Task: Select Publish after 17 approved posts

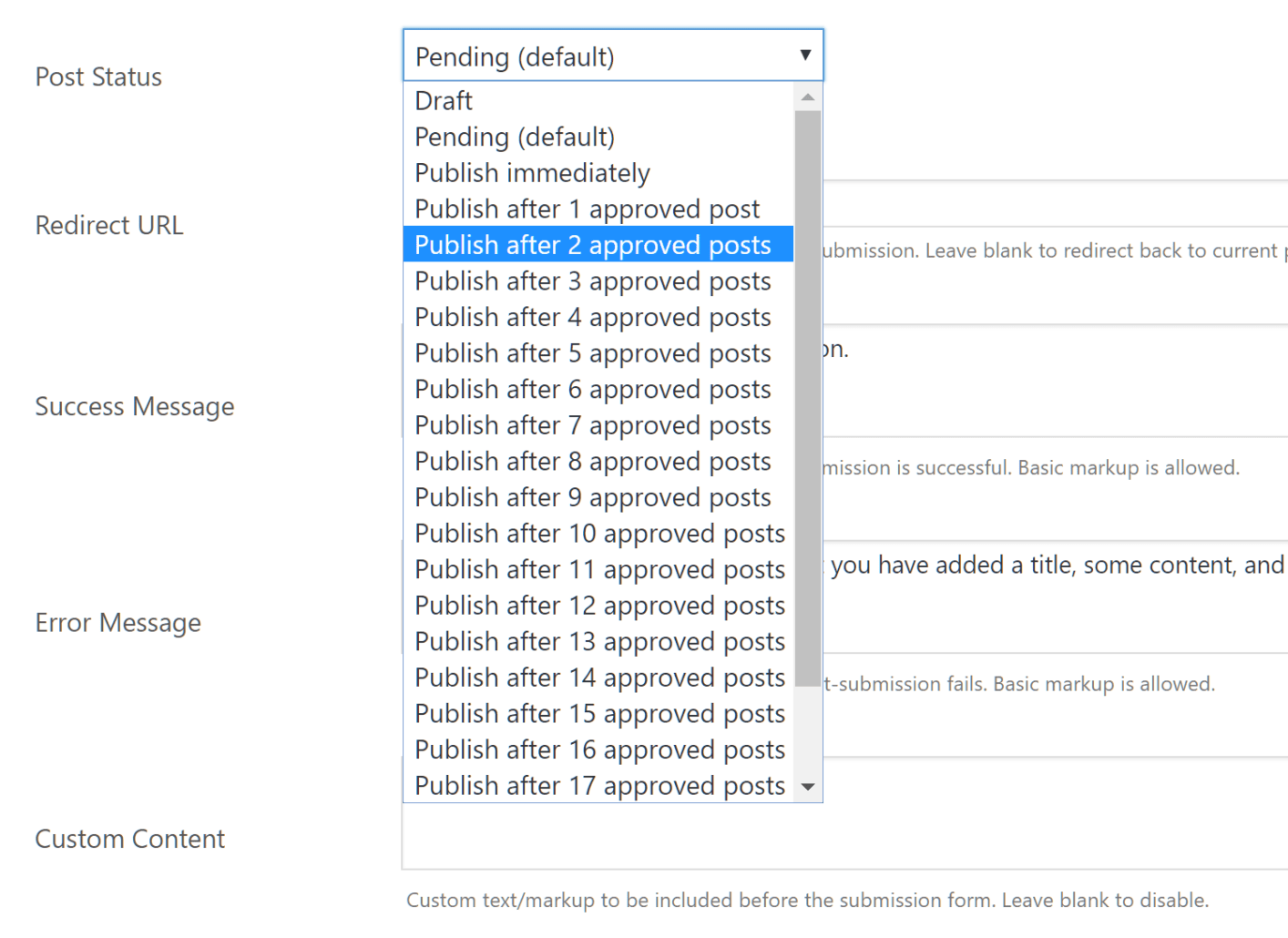Action: (x=599, y=785)
